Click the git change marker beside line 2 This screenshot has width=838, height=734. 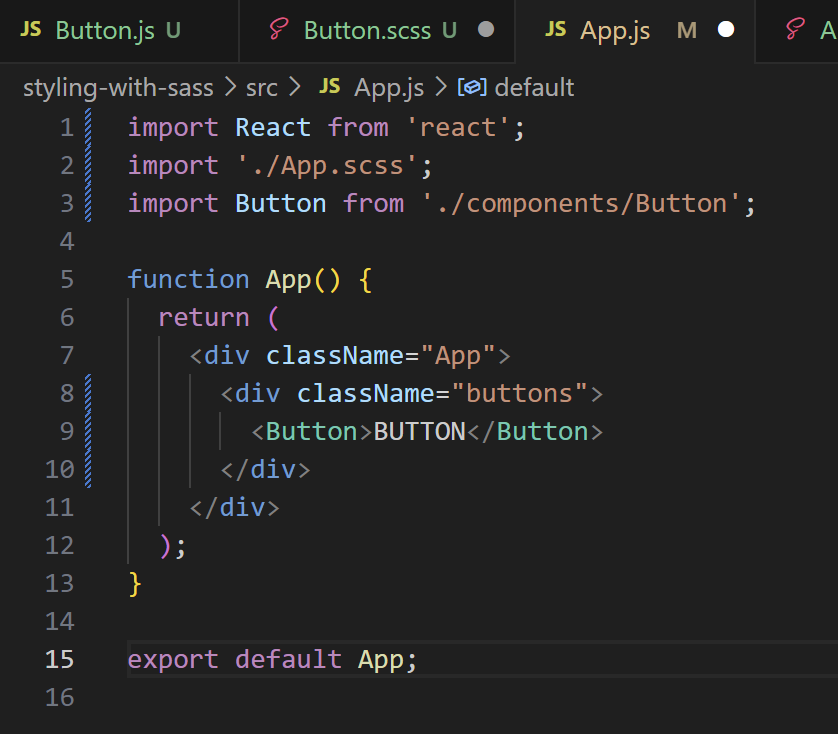[88, 166]
